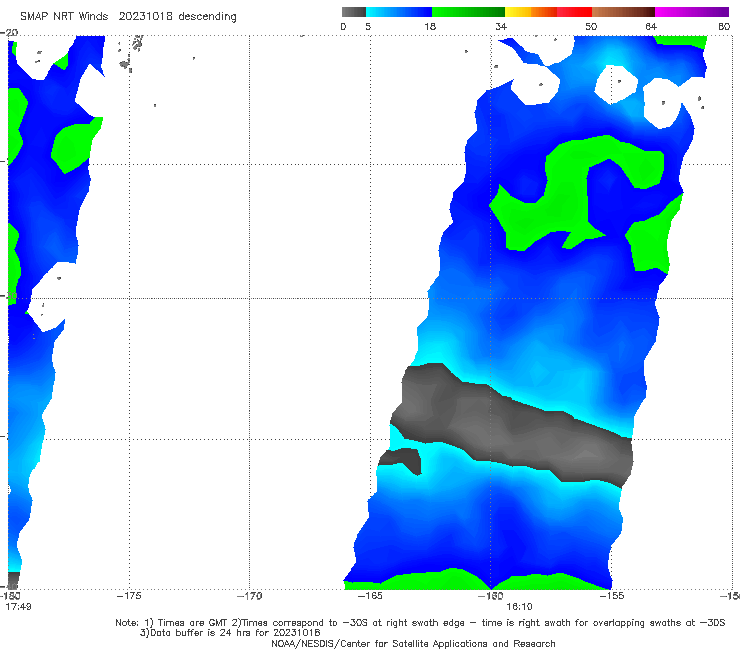Viewport: 740px width, 650px height.
Task: Click the '50' label under the color bar
Action: [x=591, y=27]
